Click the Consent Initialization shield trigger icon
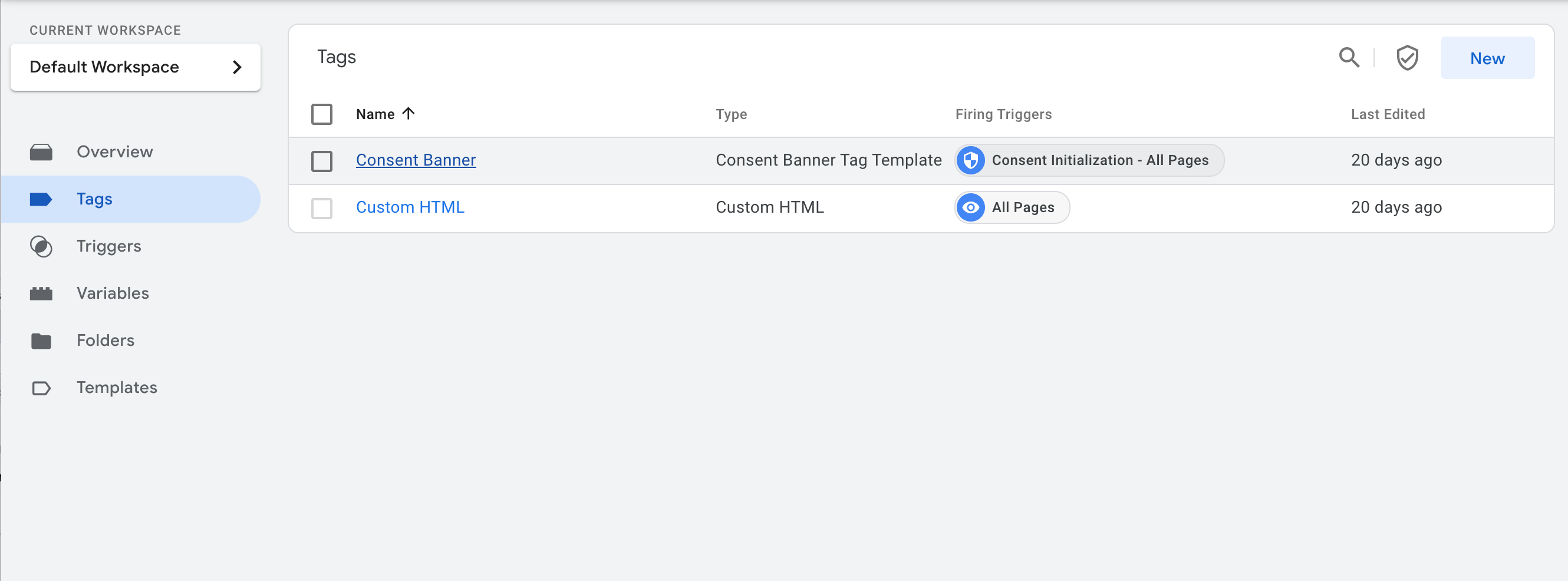The image size is (1568, 581). pos(971,160)
